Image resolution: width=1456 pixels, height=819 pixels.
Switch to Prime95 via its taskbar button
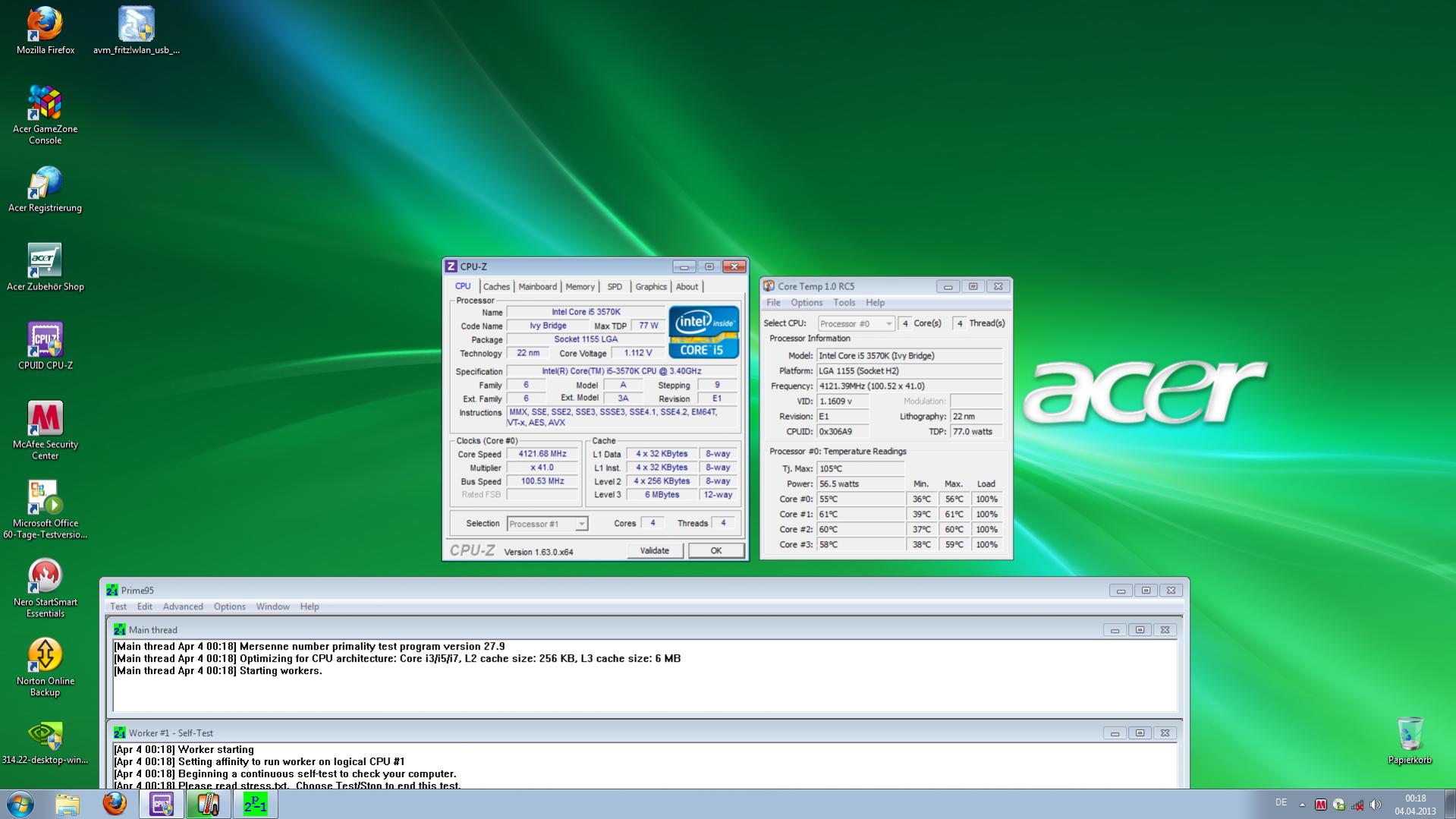(256, 804)
